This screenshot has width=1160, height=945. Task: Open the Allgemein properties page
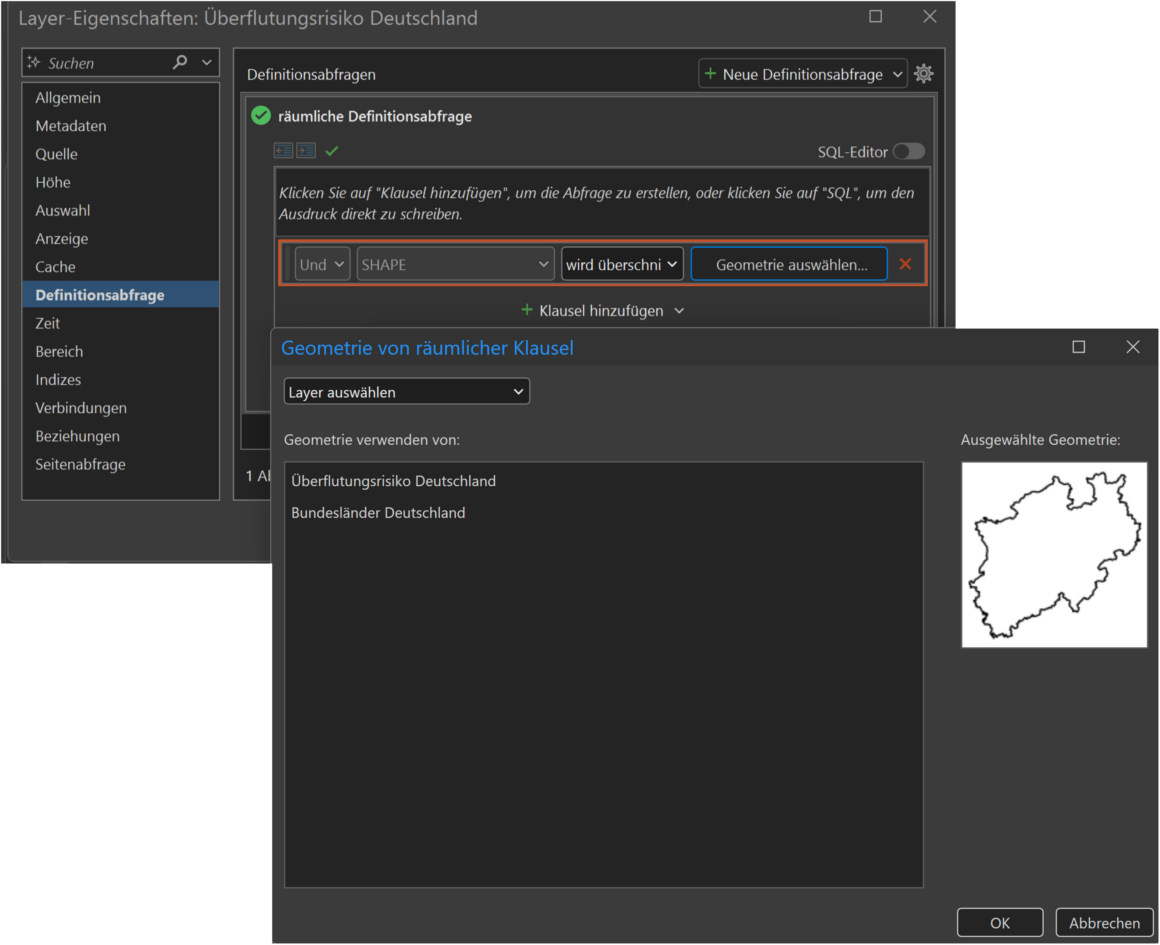tap(121, 98)
